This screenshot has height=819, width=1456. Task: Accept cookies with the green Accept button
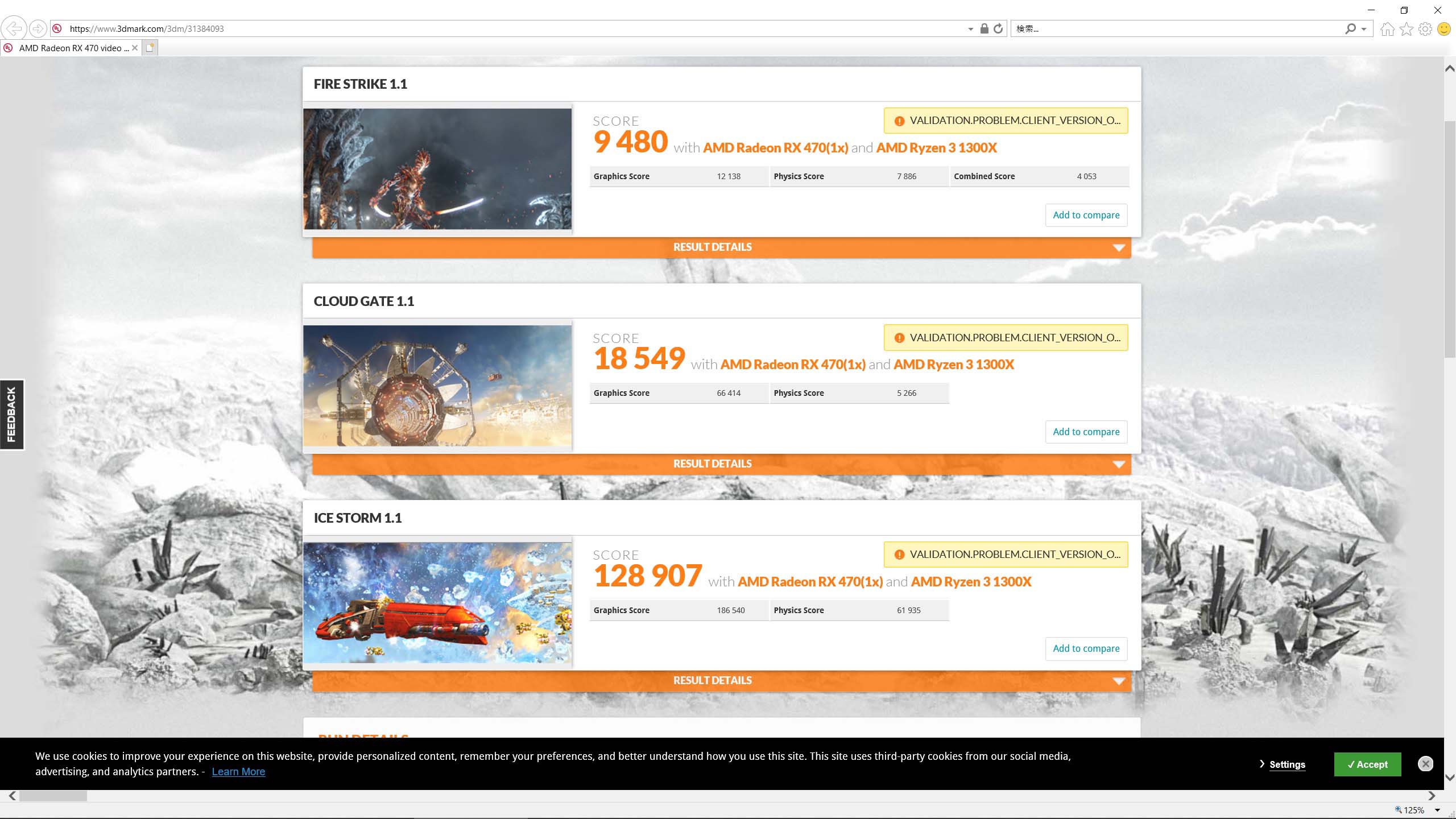1367,764
